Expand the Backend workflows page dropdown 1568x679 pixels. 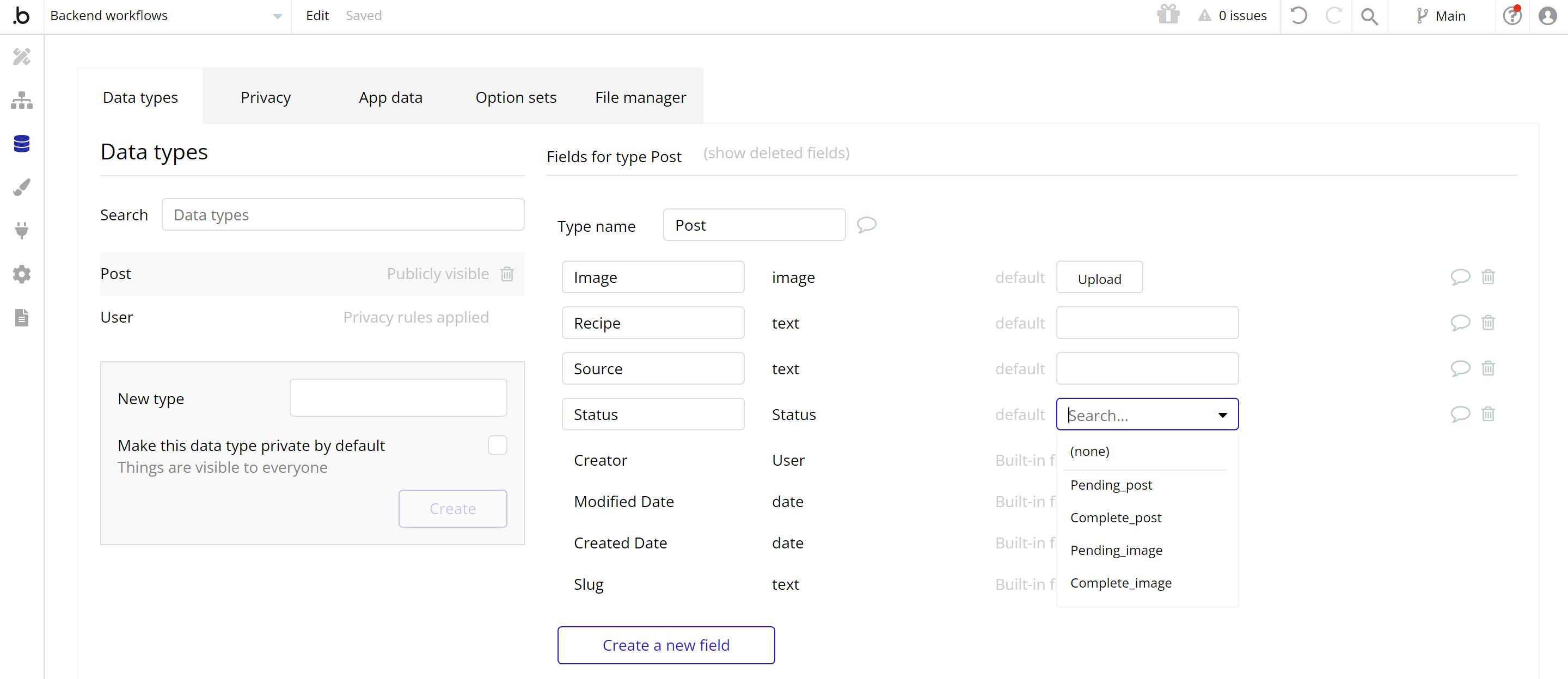277,16
